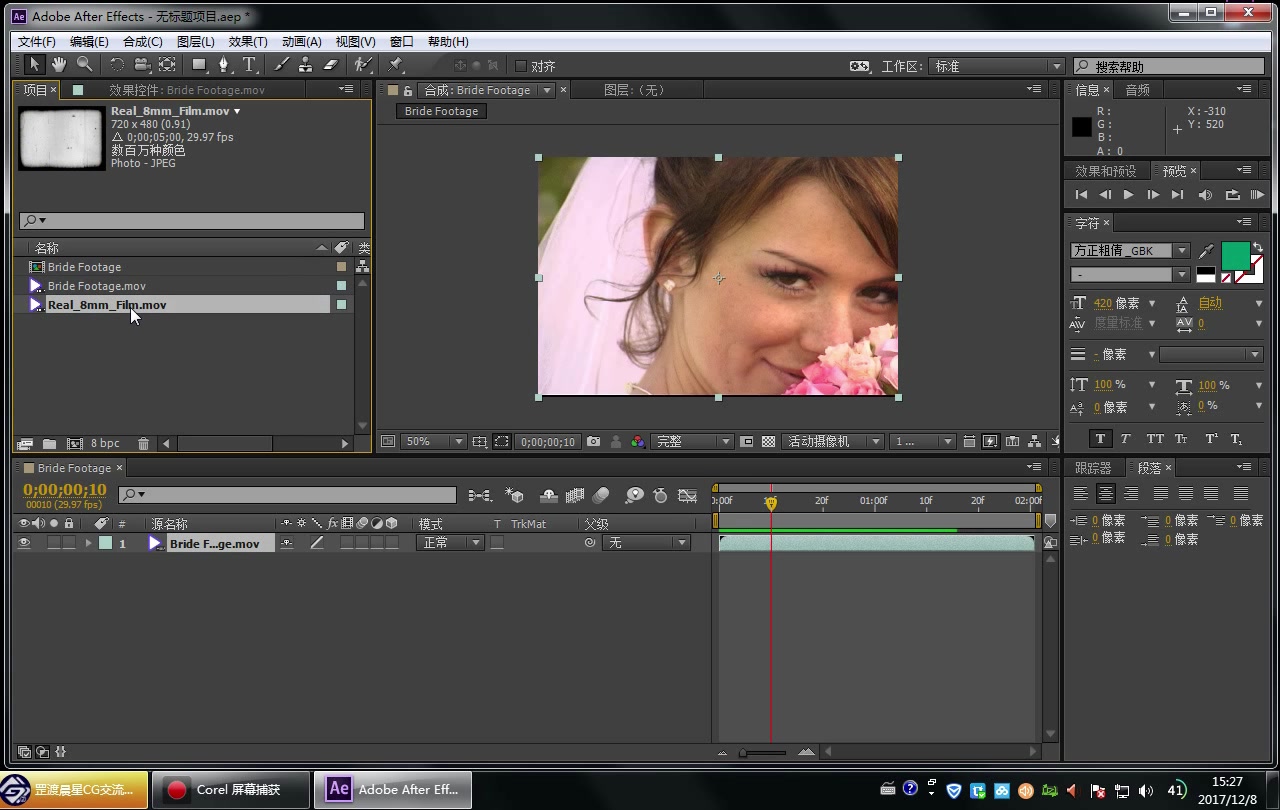The height and width of the screenshot is (810, 1280).
Task: Select the Brush tool
Action: [282, 65]
